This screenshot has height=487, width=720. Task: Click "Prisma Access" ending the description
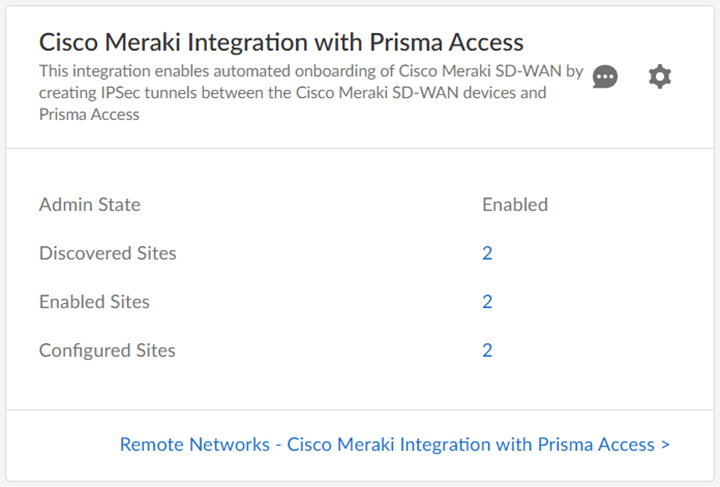tap(89, 115)
